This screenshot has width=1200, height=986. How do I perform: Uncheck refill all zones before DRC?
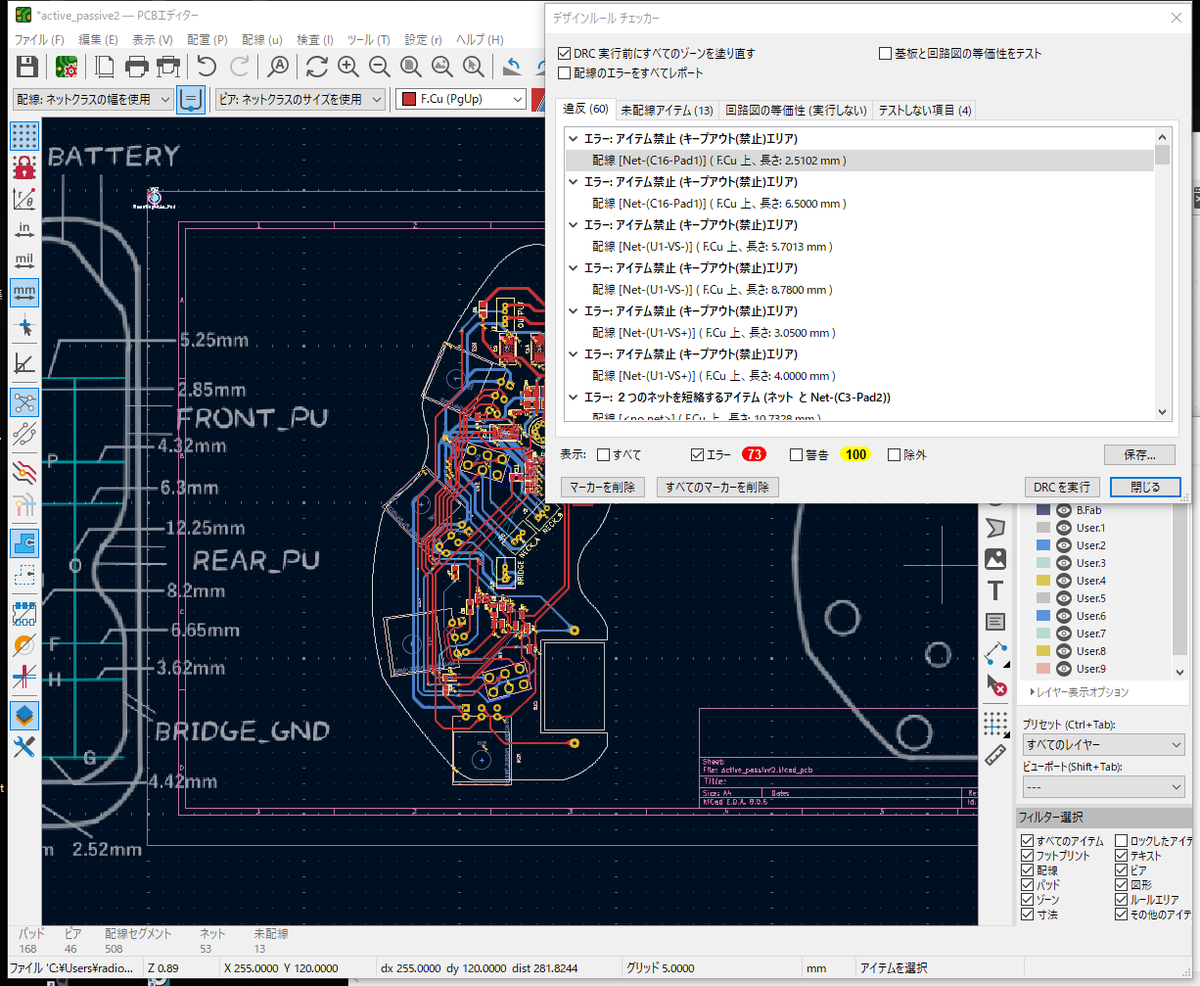[x=565, y=53]
